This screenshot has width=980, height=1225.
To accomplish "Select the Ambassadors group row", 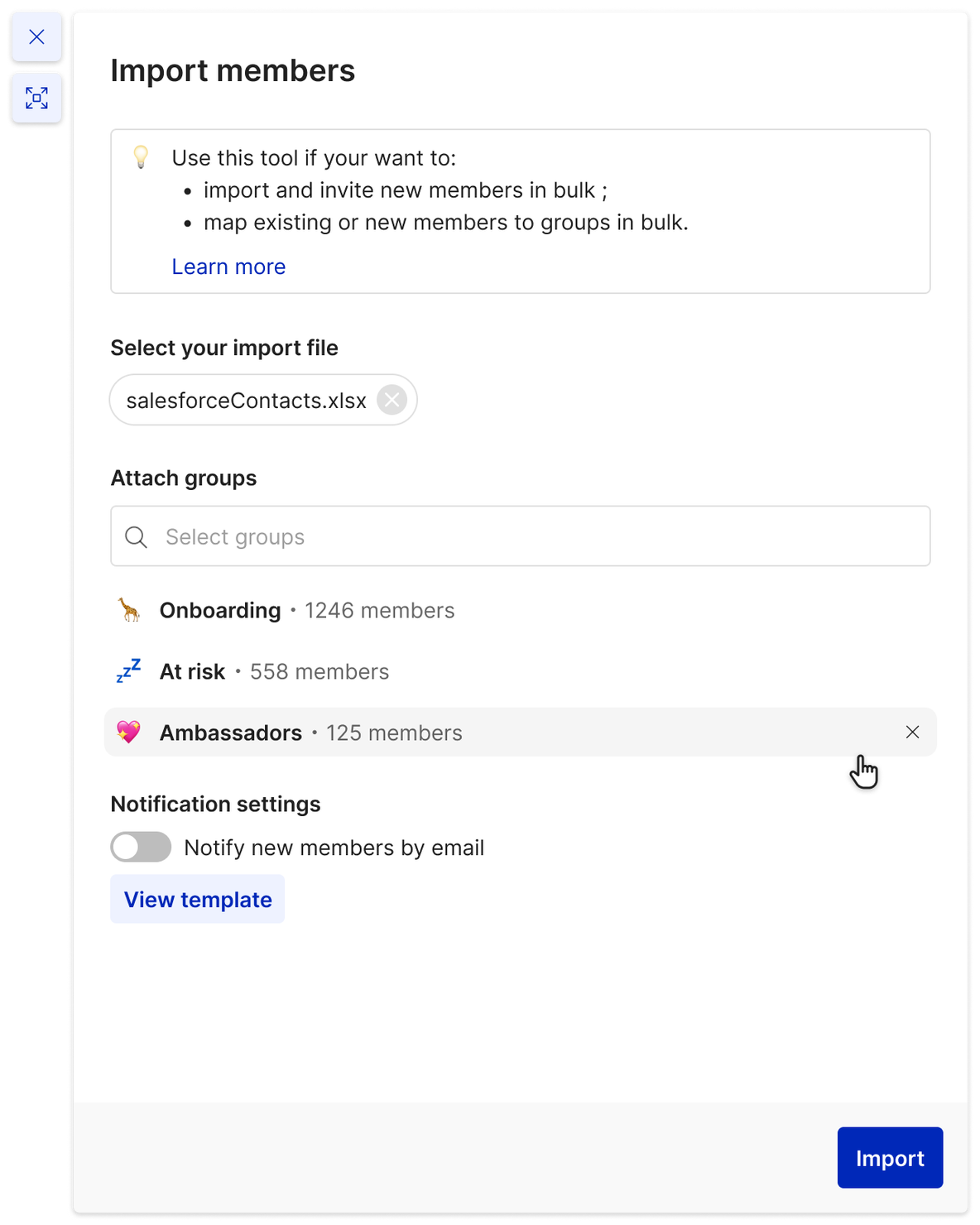I will tap(521, 732).
